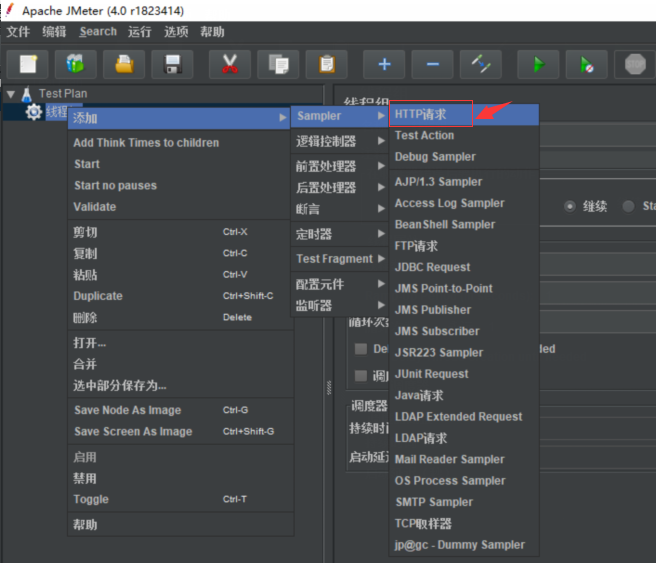This screenshot has width=656, height=563.
Task: Open the Search menu
Action: pos(98,32)
